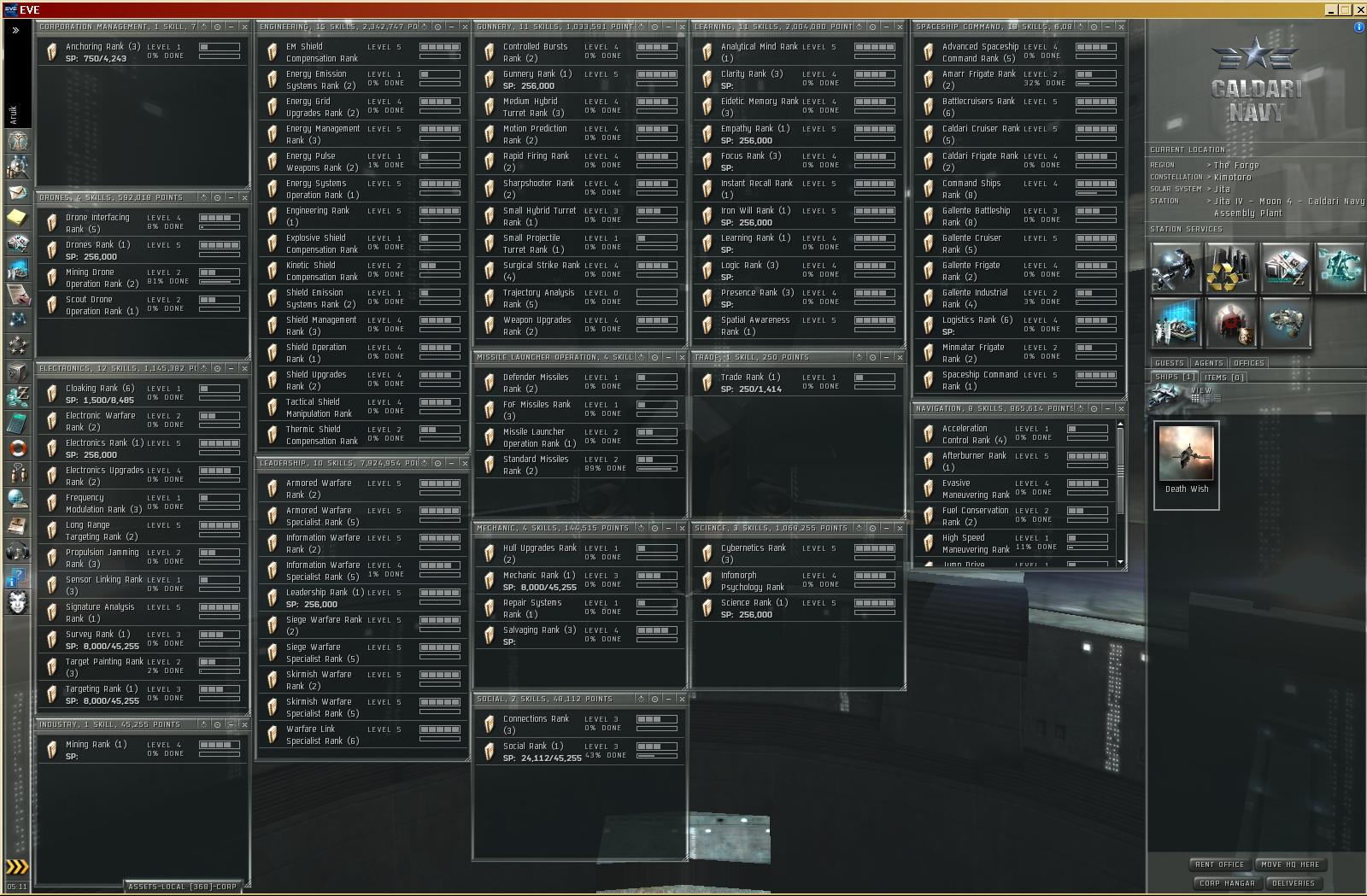Open the contracts document-and-pen sidebar icon
The height and width of the screenshot is (896, 1367).
[x=17, y=295]
